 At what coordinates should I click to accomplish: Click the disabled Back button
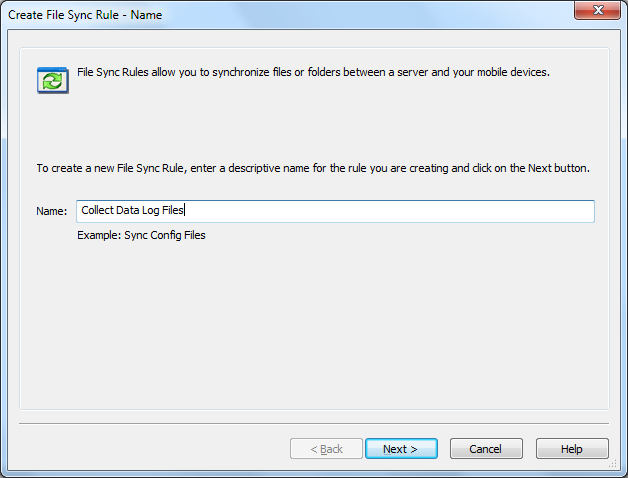click(x=326, y=449)
